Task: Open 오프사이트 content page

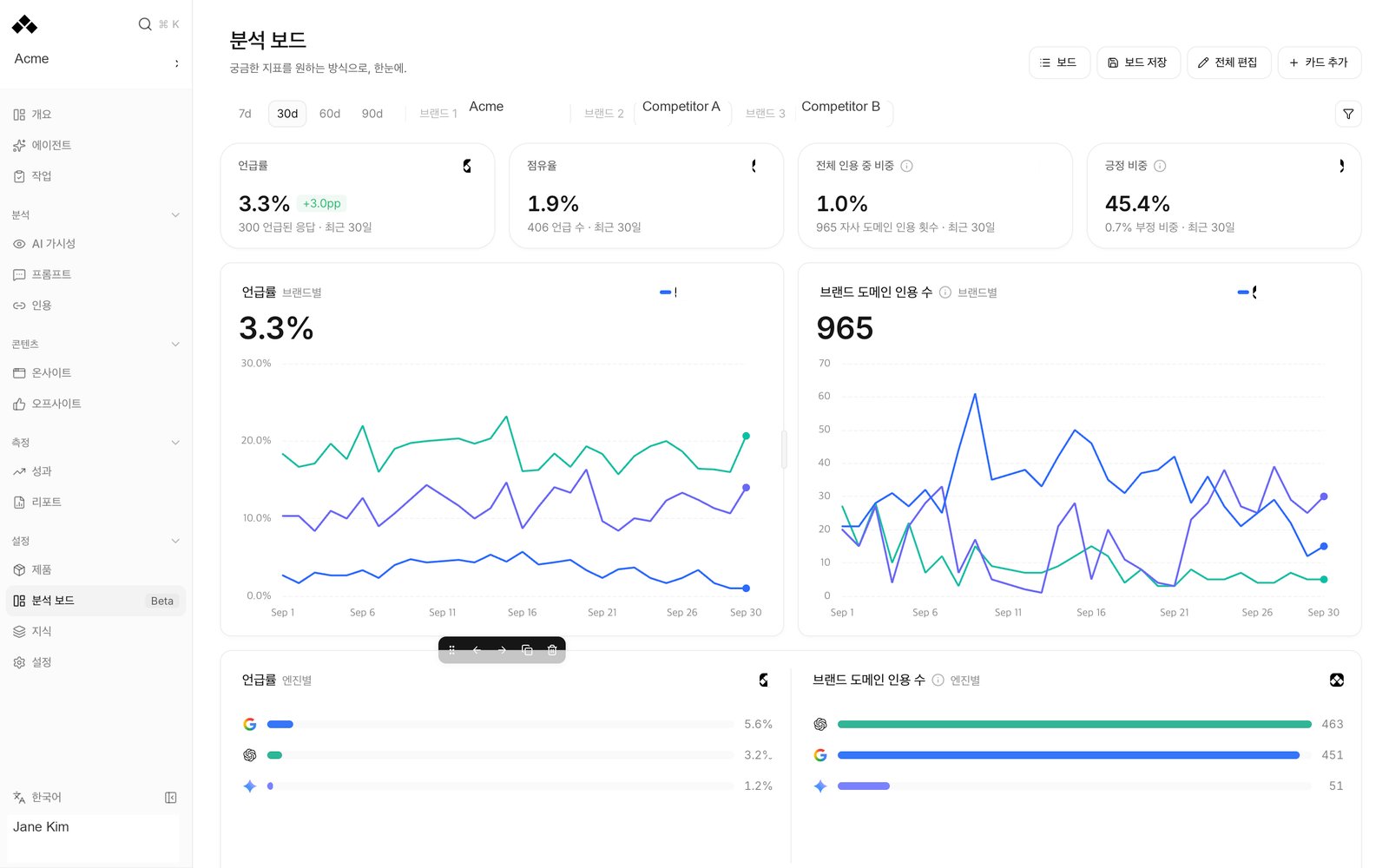Action: [x=95, y=404]
